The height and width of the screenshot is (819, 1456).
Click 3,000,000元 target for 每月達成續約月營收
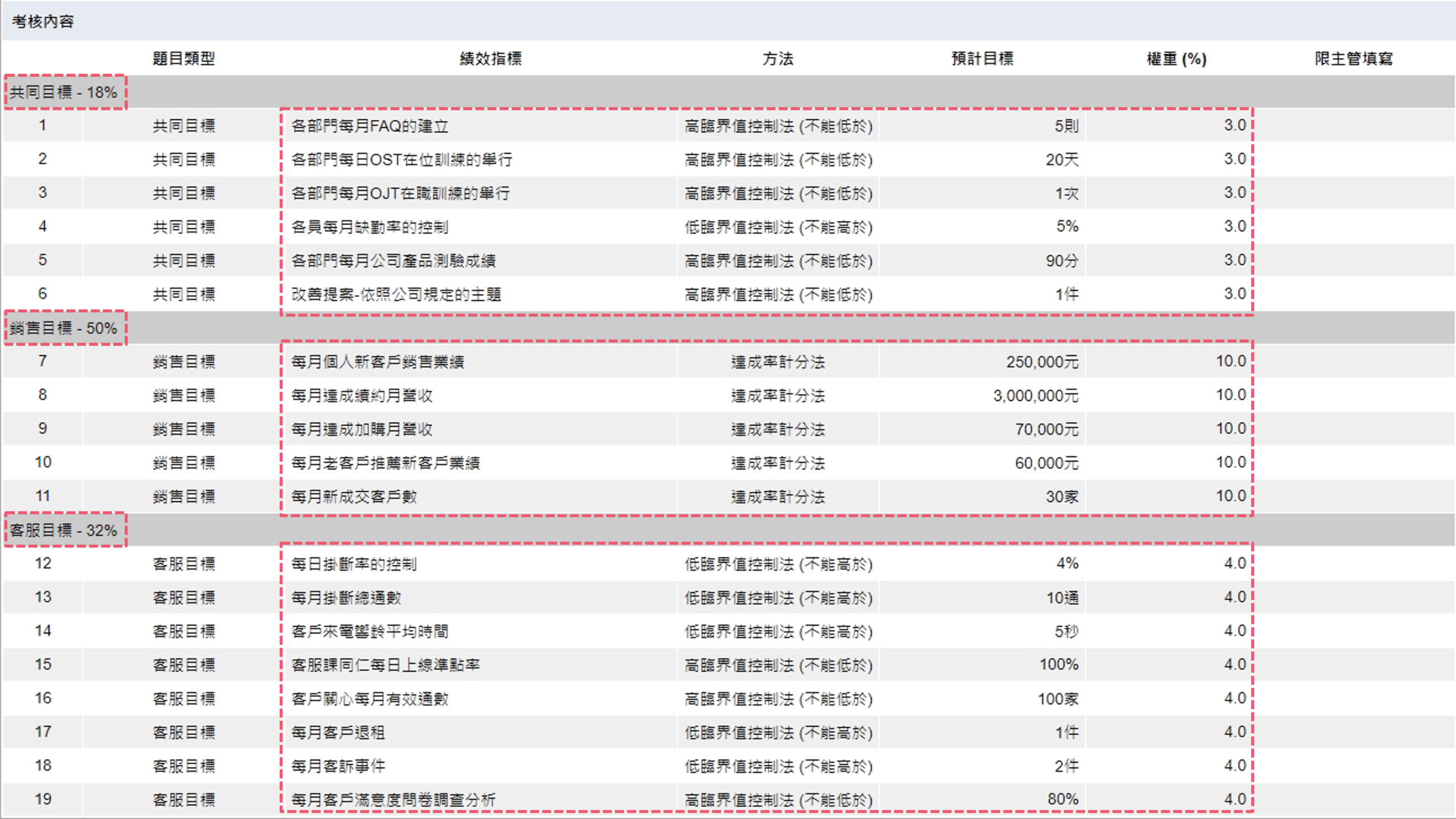pyautogui.click(x=1036, y=395)
